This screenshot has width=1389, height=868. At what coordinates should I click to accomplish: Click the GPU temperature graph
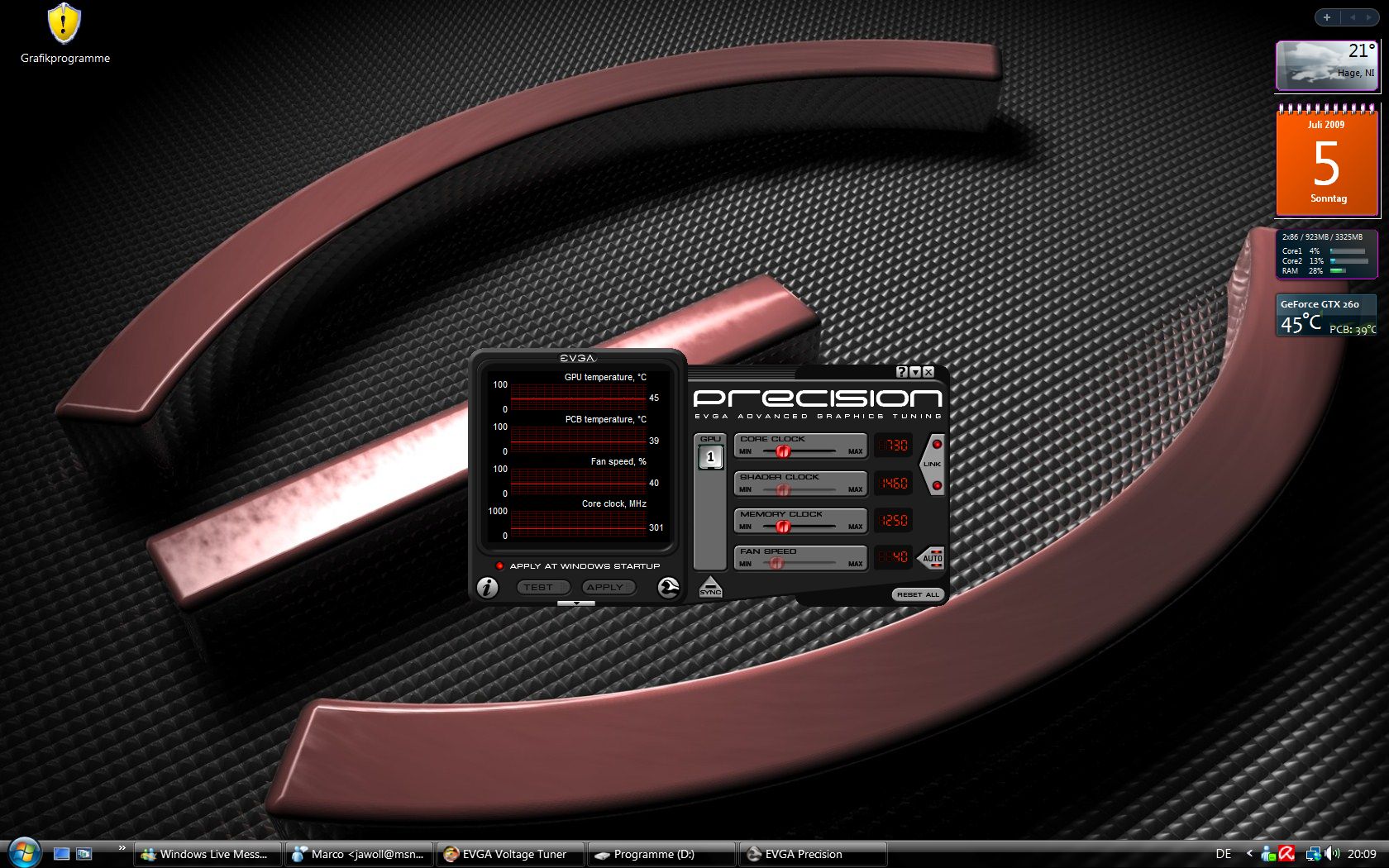(579, 397)
